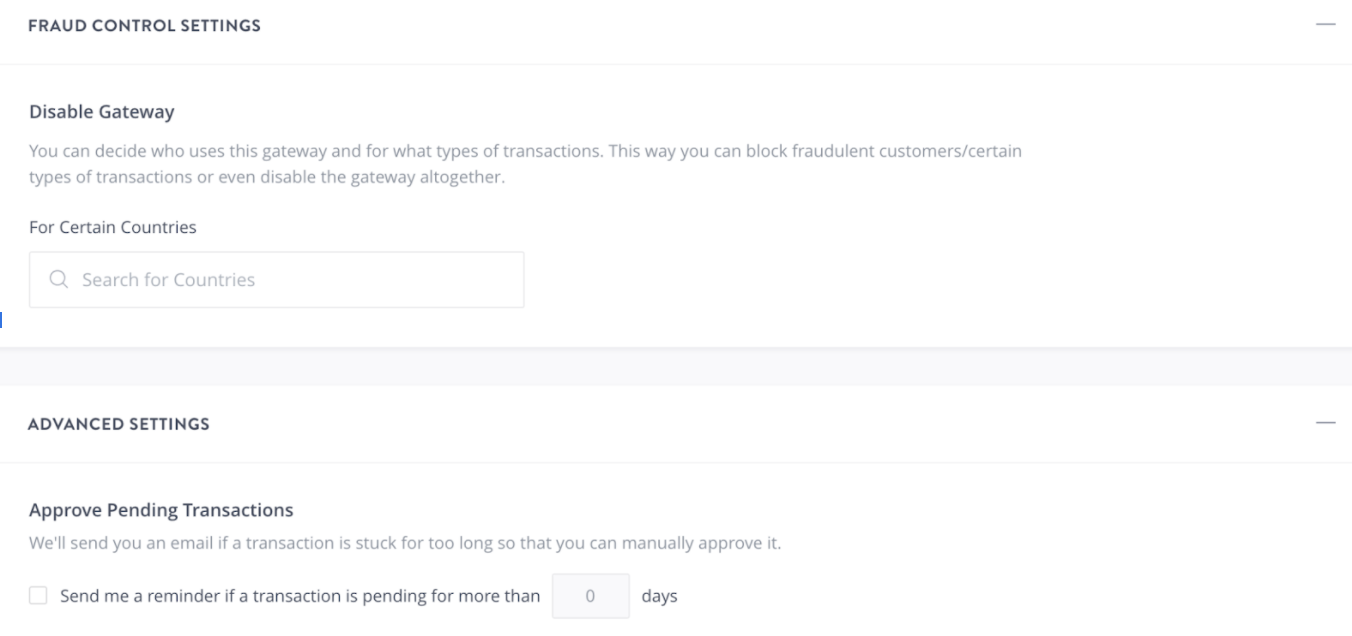Click the Fraud Control Settings header title
This screenshot has height=636, width=1352.
144,25
